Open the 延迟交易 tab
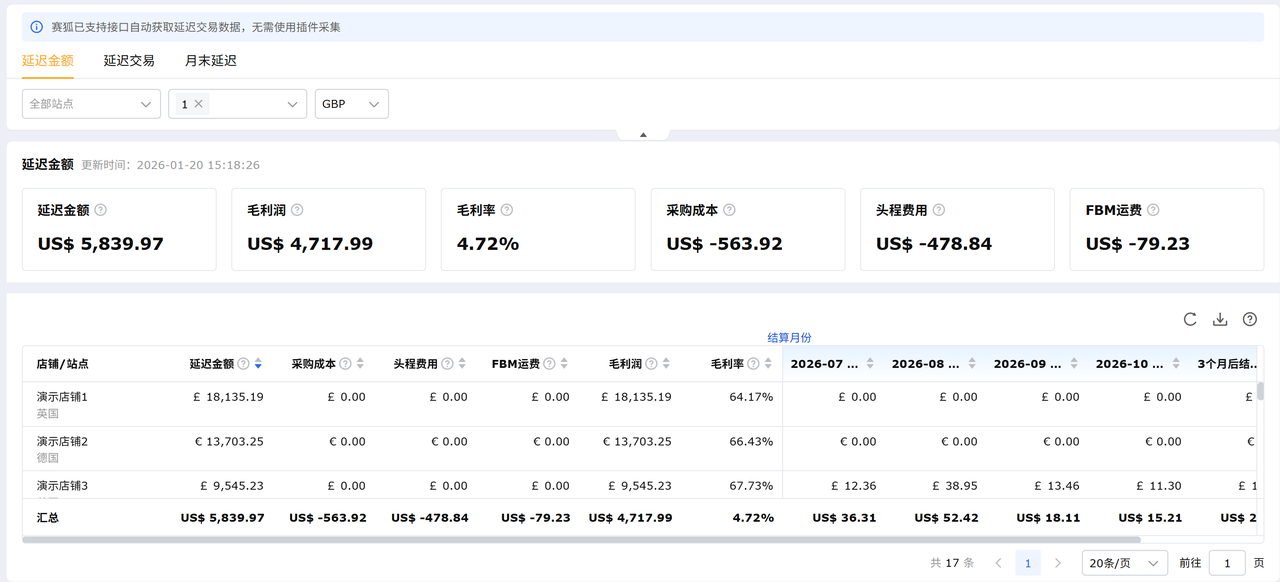Image resolution: width=1280 pixels, height=582 pixels. tap(129, 61)
